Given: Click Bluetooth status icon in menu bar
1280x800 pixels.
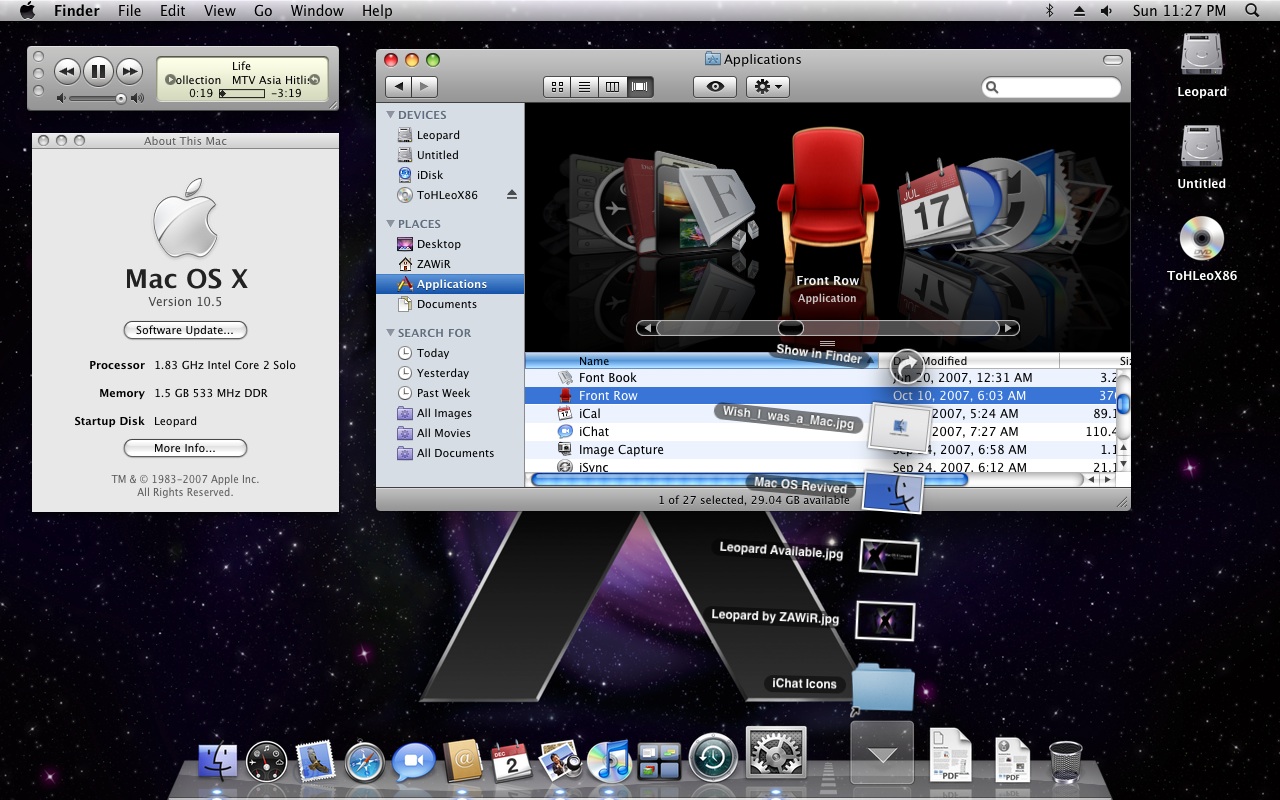Looking at the screenshot, I should tap(1049, 11).
